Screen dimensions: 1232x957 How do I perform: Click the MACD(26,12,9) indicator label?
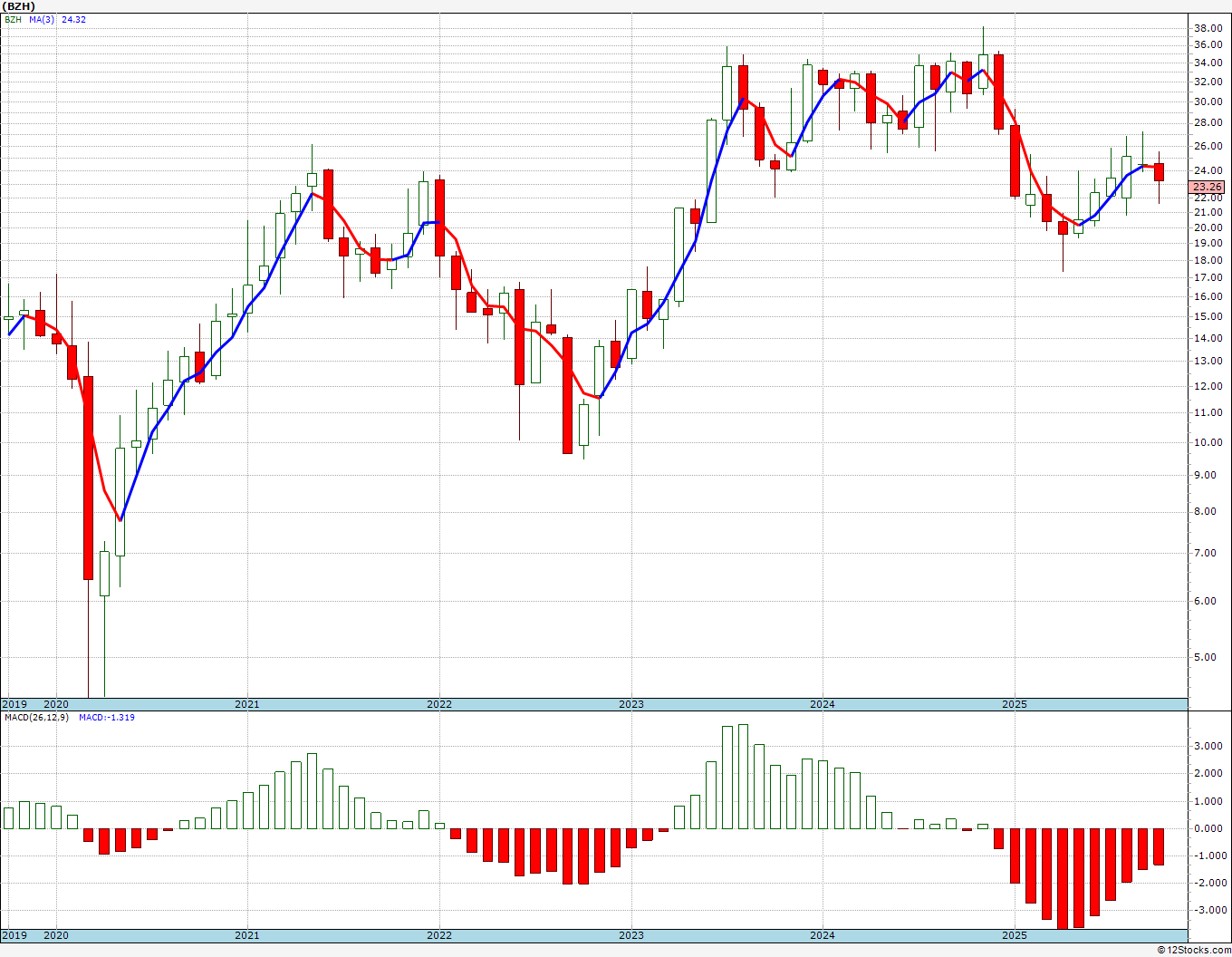click(35, 717)
